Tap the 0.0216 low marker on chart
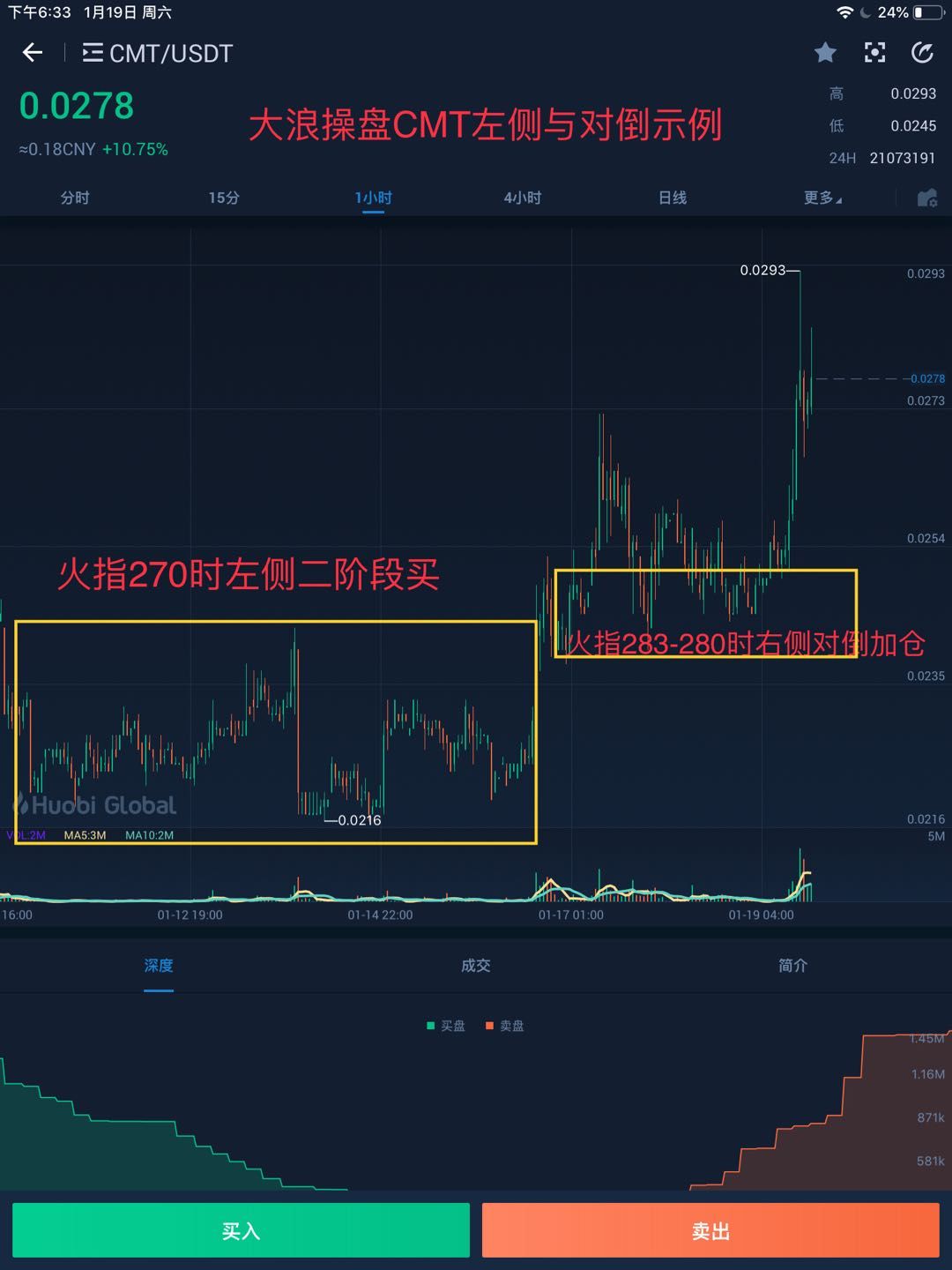The width and height of the screenshot is (952, 1270). pos(359,820)
